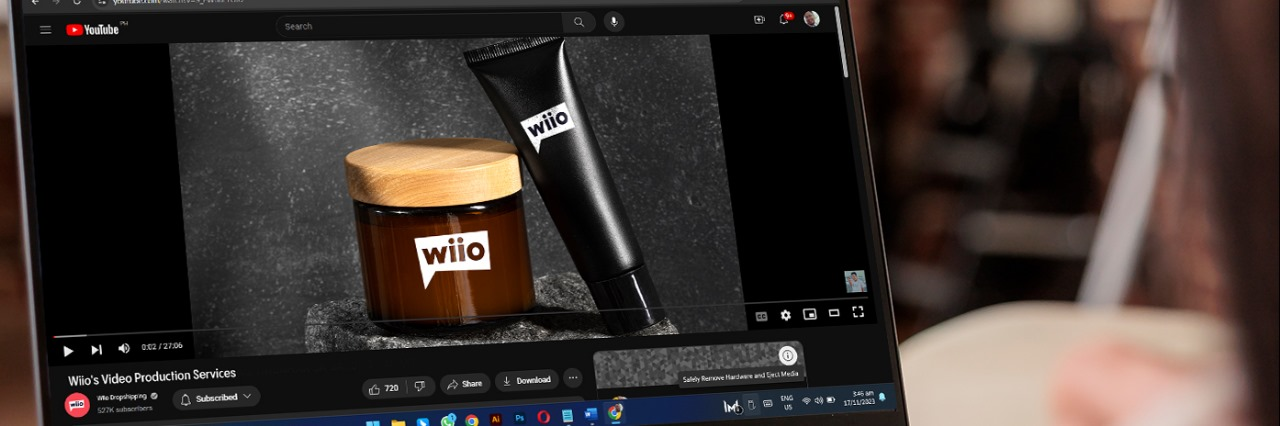This screenshot has height=426, width=1280.
Task: Start voice search with the microphone icon
Action: [x=613, y=21]
